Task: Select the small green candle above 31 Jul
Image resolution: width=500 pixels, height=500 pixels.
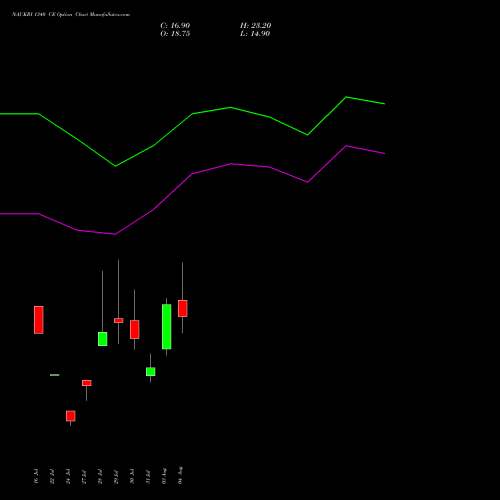Action: tap(151, 372)
